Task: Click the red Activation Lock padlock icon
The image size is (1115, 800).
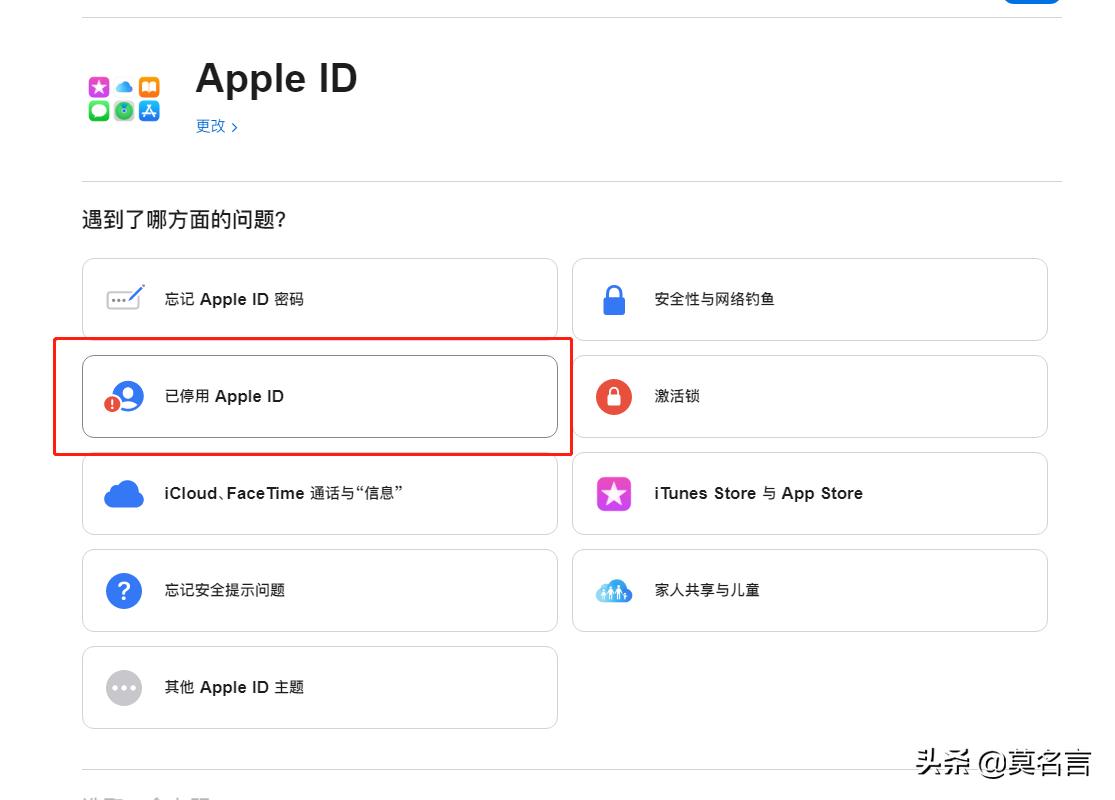Action: coord(612,395)
